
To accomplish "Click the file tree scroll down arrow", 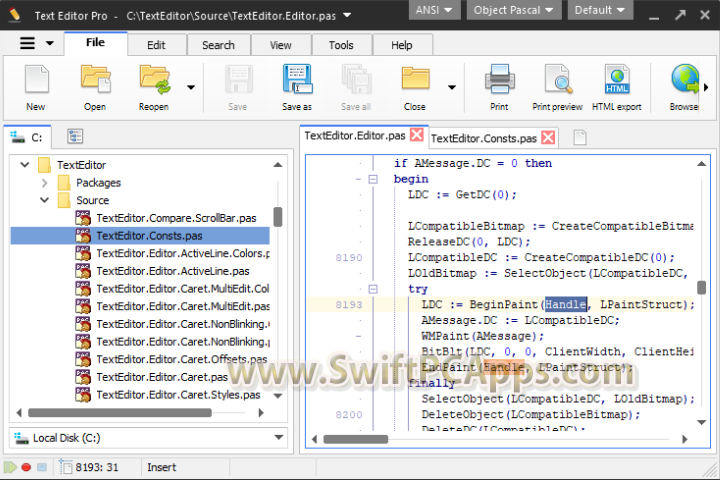I will click(278, 395).
